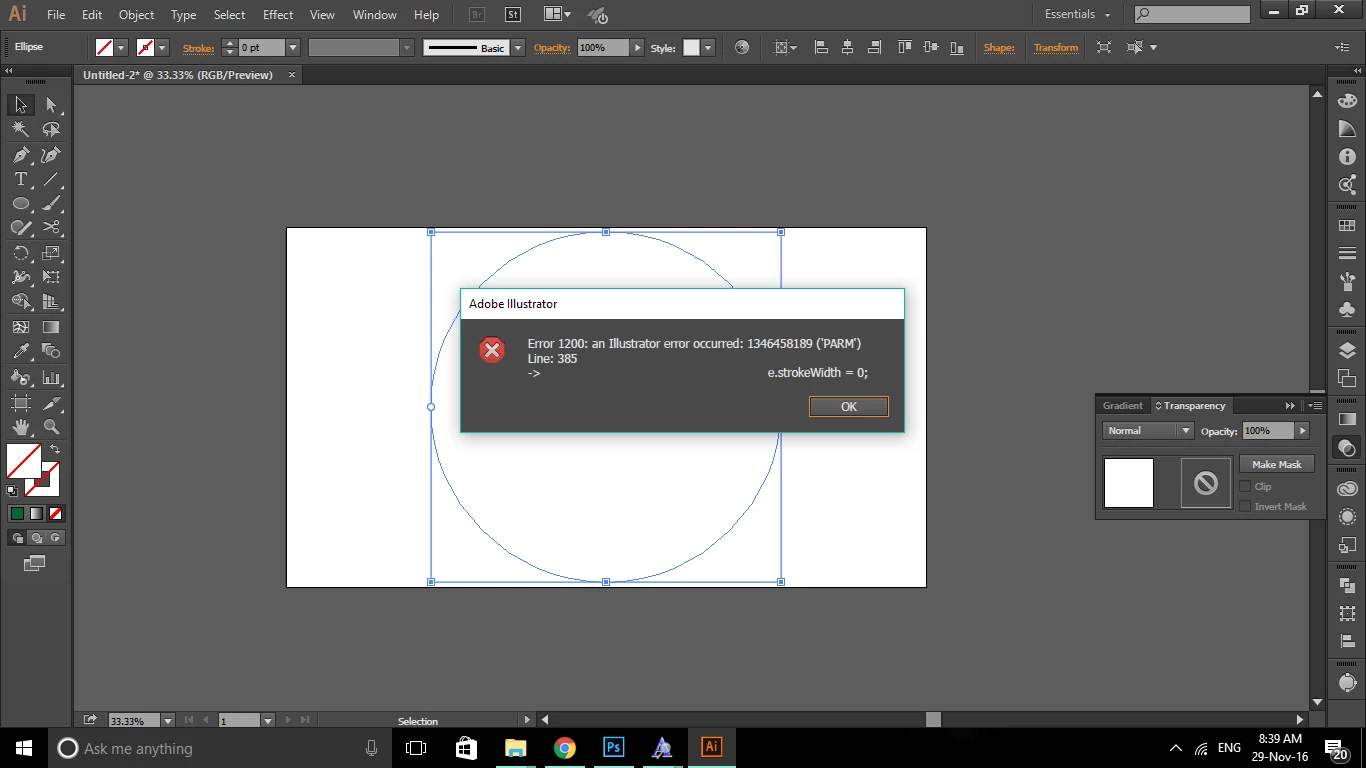Choose the Rotate tool
This screenshot has width=1366, height=768.
(20, 253)
